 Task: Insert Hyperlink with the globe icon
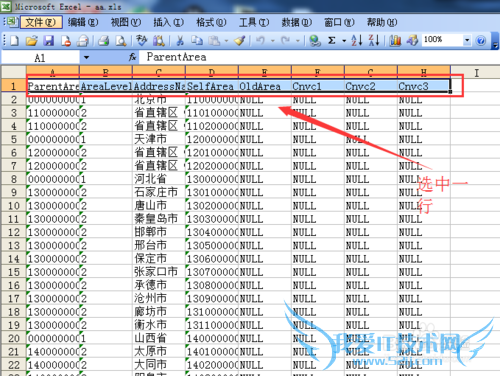click(x=315, y=41)
